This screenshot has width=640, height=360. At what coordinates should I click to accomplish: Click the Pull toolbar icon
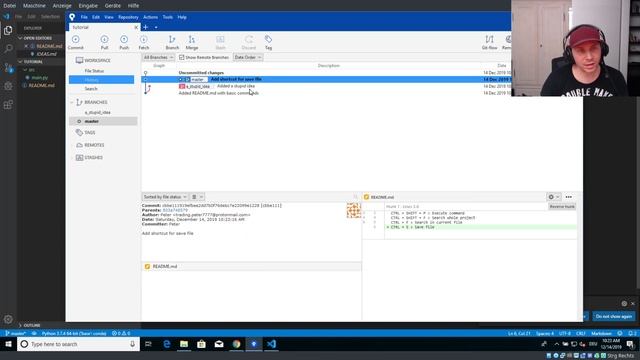click(104, 42)
